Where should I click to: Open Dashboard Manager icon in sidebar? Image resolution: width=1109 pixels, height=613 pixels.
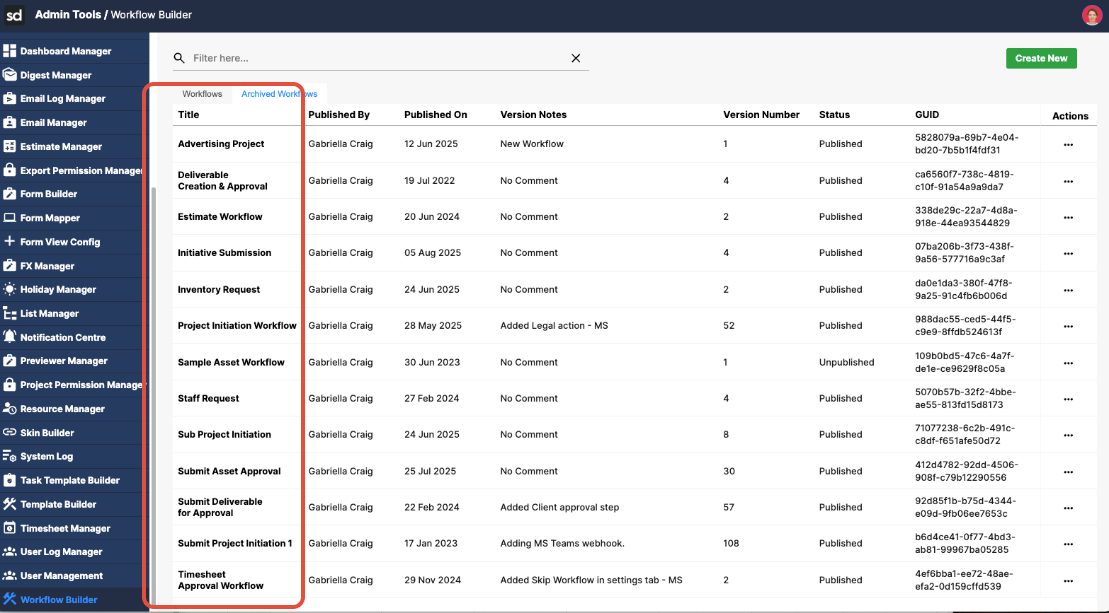point(9,51)
